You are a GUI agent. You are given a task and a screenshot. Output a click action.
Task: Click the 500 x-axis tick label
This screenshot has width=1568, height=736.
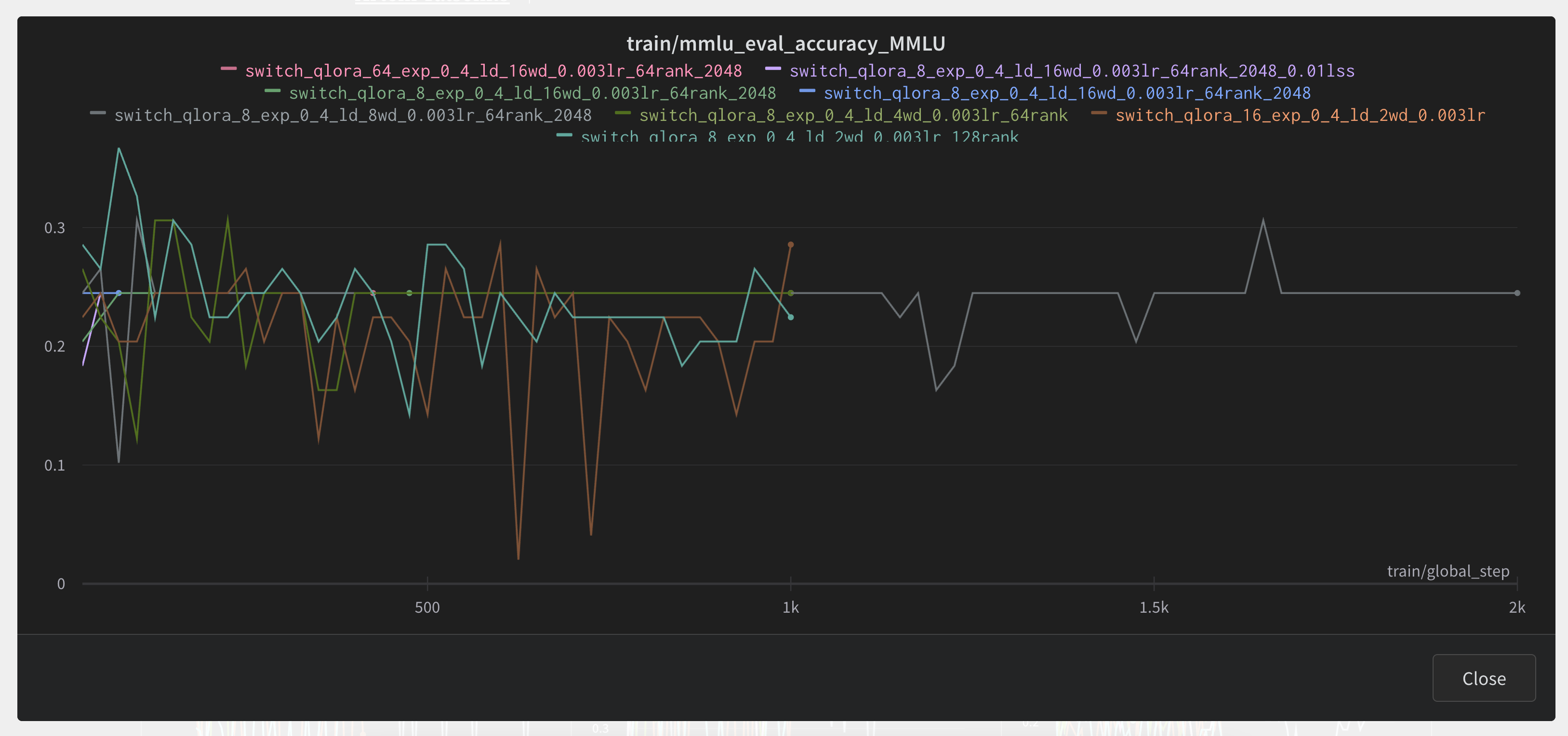click(x=427, y=608)
